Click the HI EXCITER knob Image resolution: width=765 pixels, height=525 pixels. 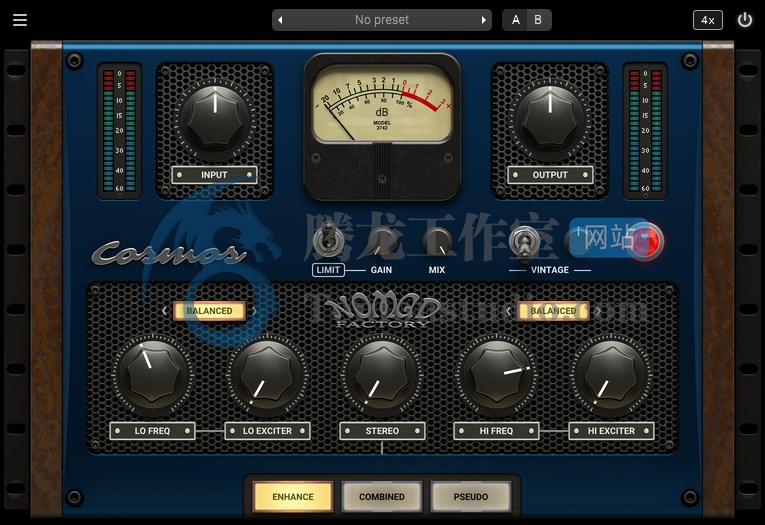pos(611,375)
